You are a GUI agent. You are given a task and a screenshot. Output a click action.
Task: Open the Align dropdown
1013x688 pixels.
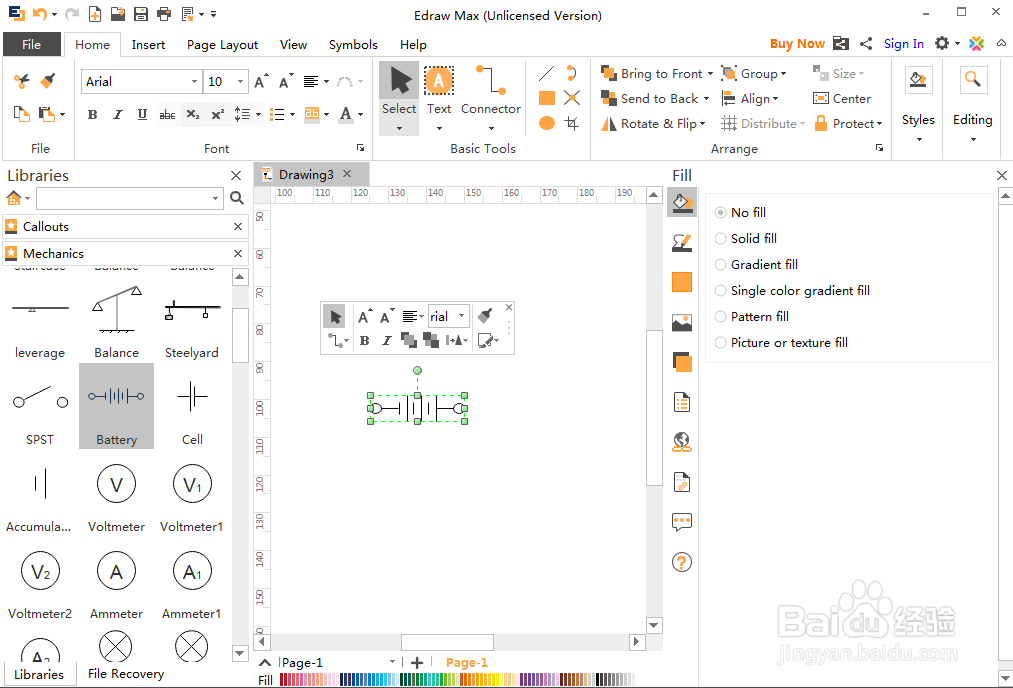(750, 99)
